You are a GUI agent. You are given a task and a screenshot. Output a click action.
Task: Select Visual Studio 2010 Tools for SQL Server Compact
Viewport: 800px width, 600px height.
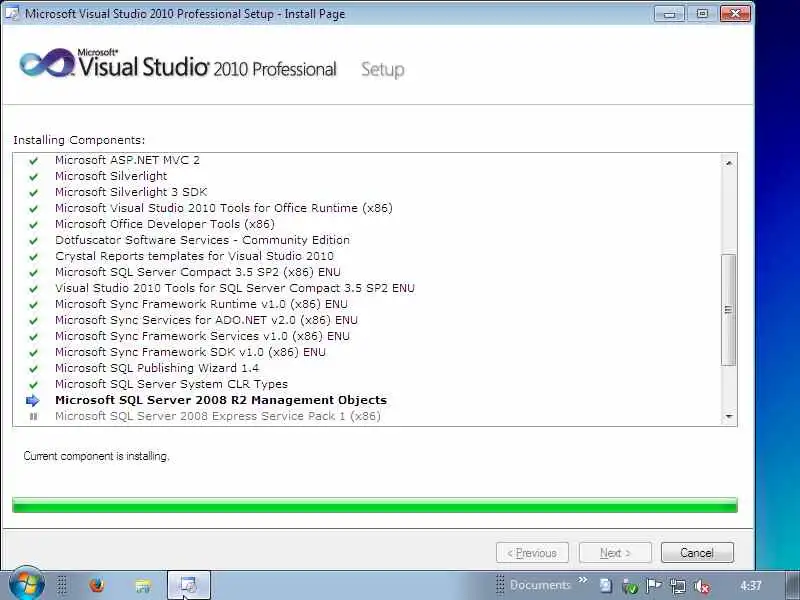pos(235,288)
